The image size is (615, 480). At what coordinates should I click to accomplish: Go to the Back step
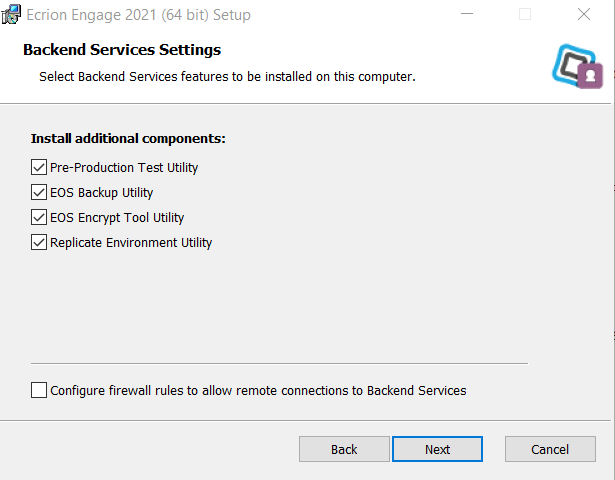(x=344, y=449)
